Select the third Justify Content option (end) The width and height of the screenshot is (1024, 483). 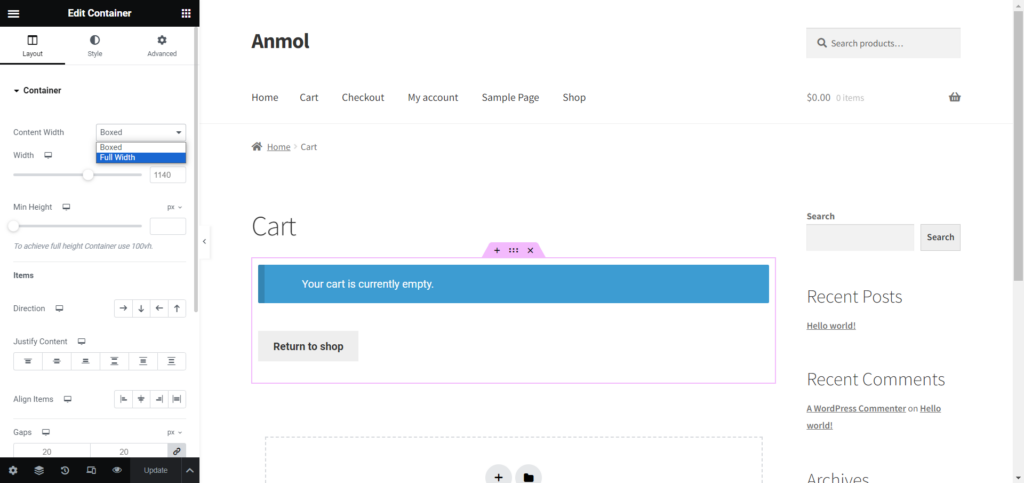pos(86,361)
